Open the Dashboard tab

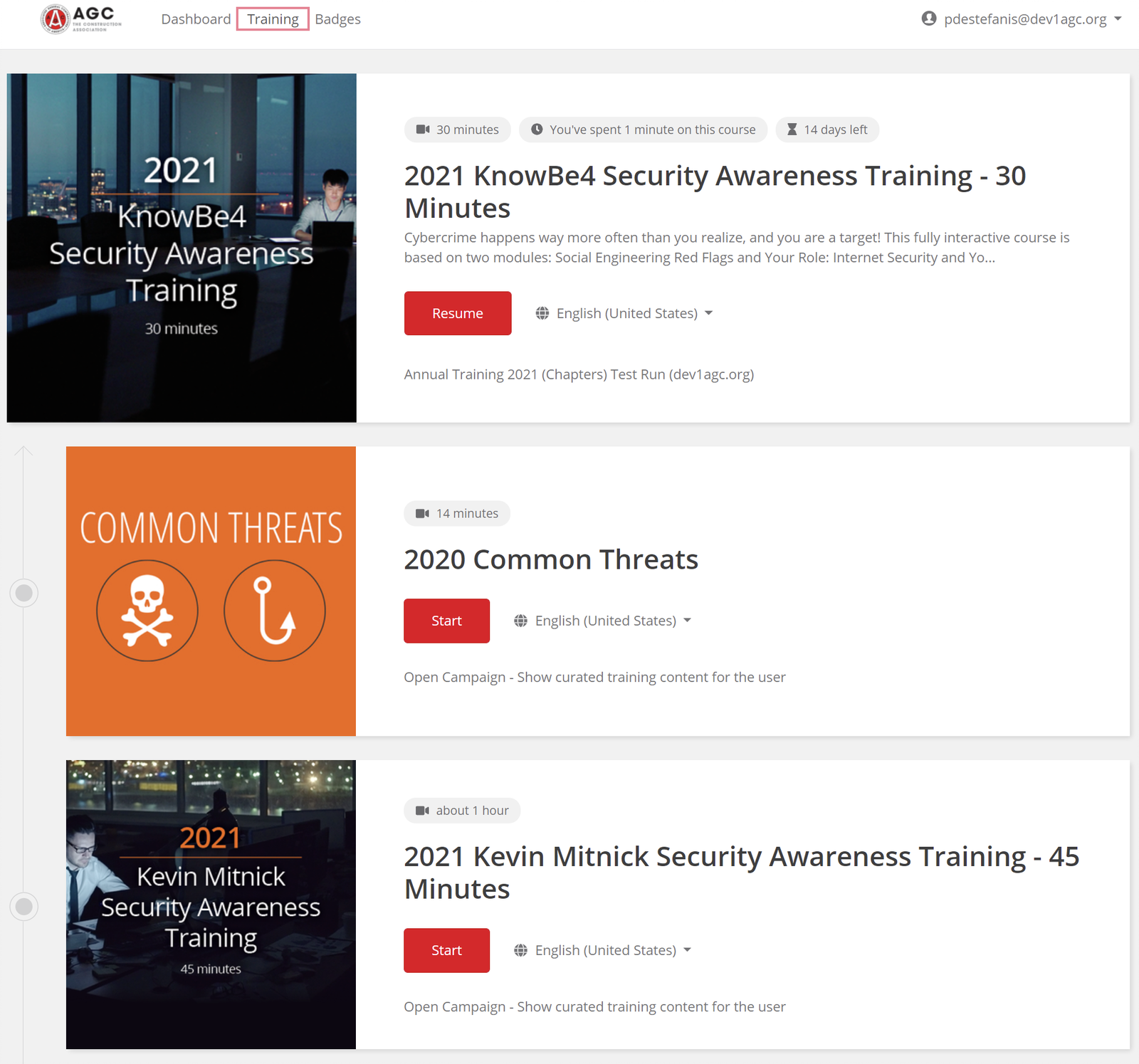196,19
